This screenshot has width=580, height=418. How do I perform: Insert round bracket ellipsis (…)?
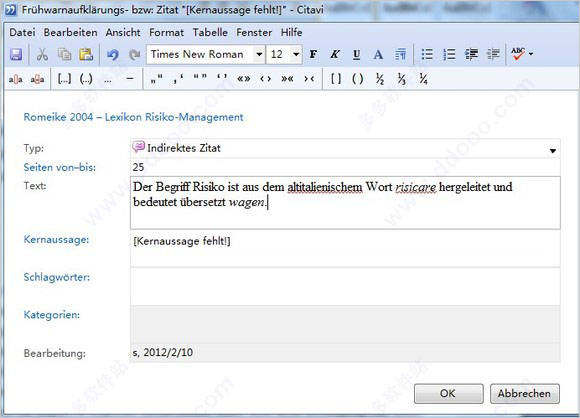pyautogui.click(x=86, y=79)
